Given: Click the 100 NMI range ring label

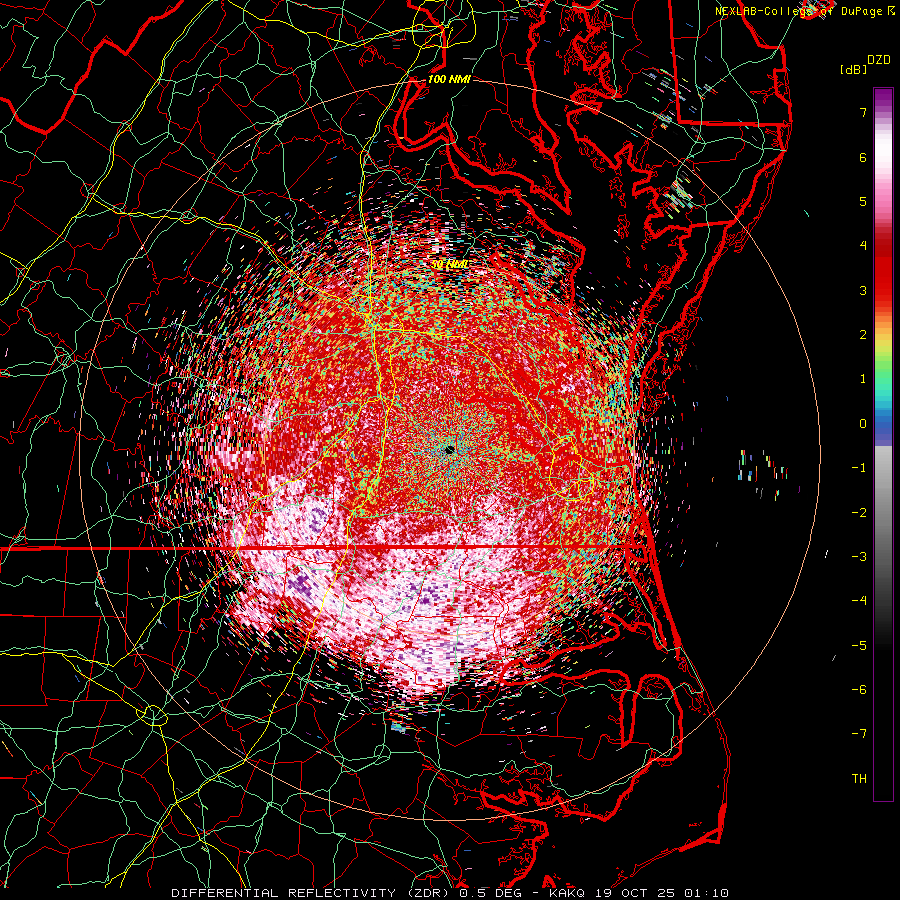Looking at the screenshot, I should tap(449, 79).
